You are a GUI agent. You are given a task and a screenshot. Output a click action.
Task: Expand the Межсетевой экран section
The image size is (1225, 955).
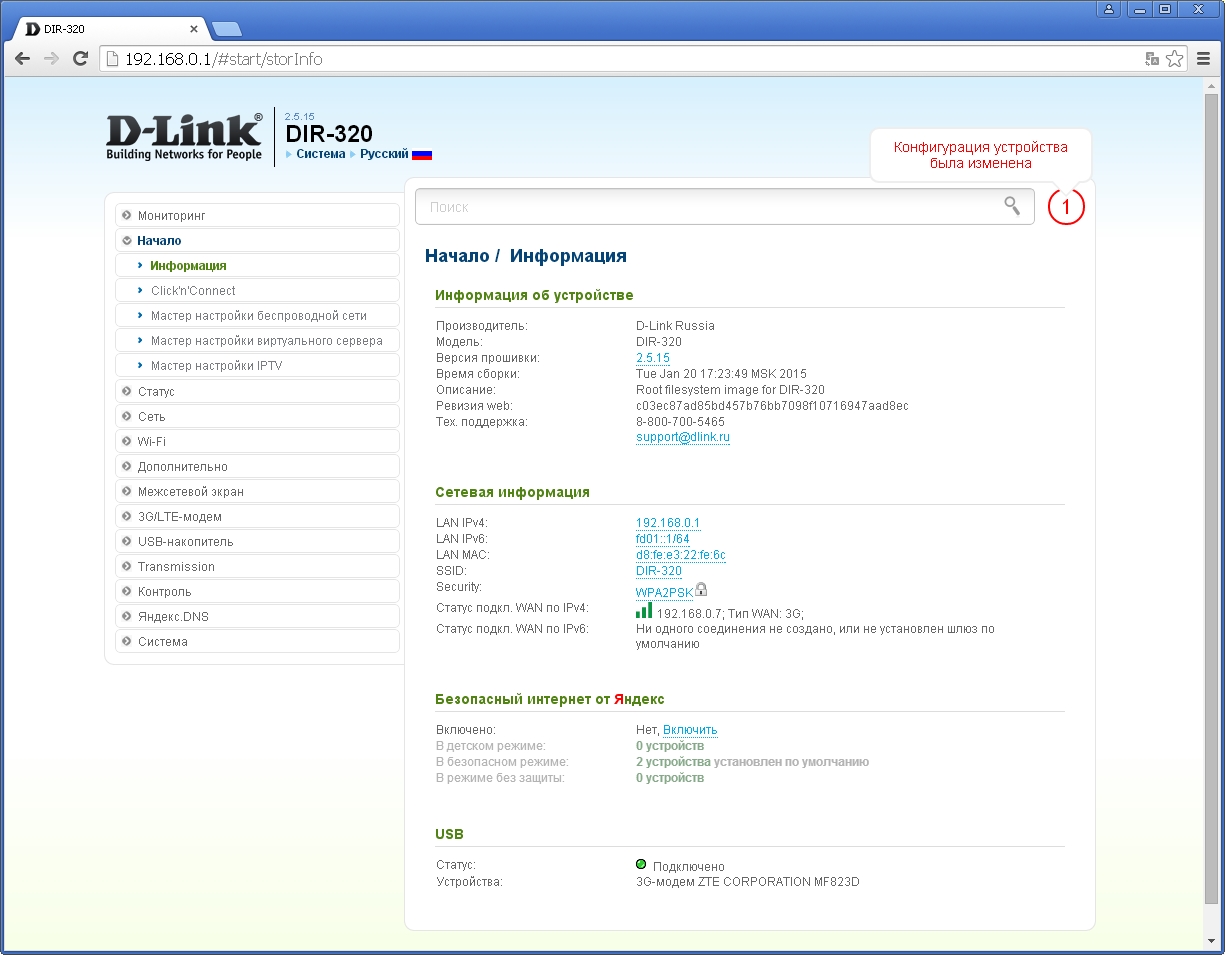[257, 491]
